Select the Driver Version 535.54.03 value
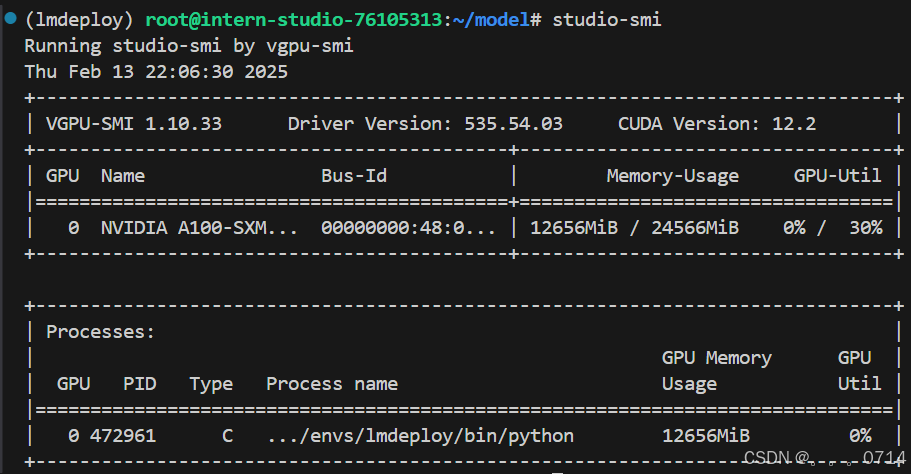The image size is (911, 474). (425, 124)
